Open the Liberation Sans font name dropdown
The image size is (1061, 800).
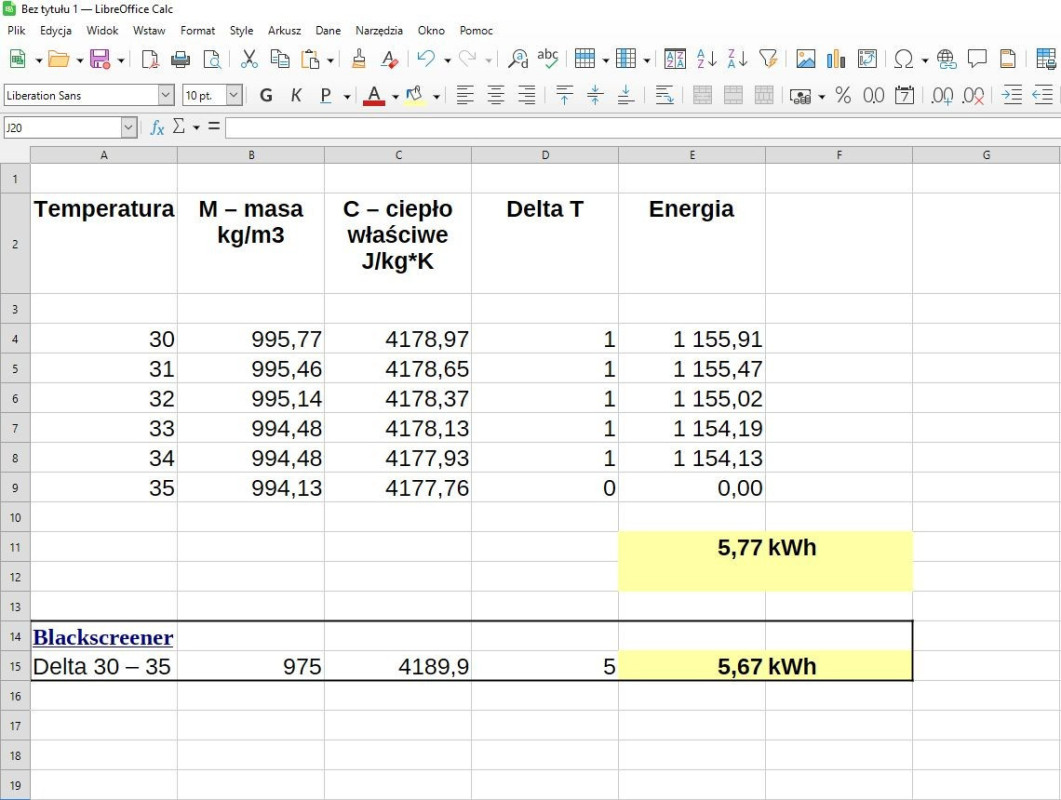[166, 96]
